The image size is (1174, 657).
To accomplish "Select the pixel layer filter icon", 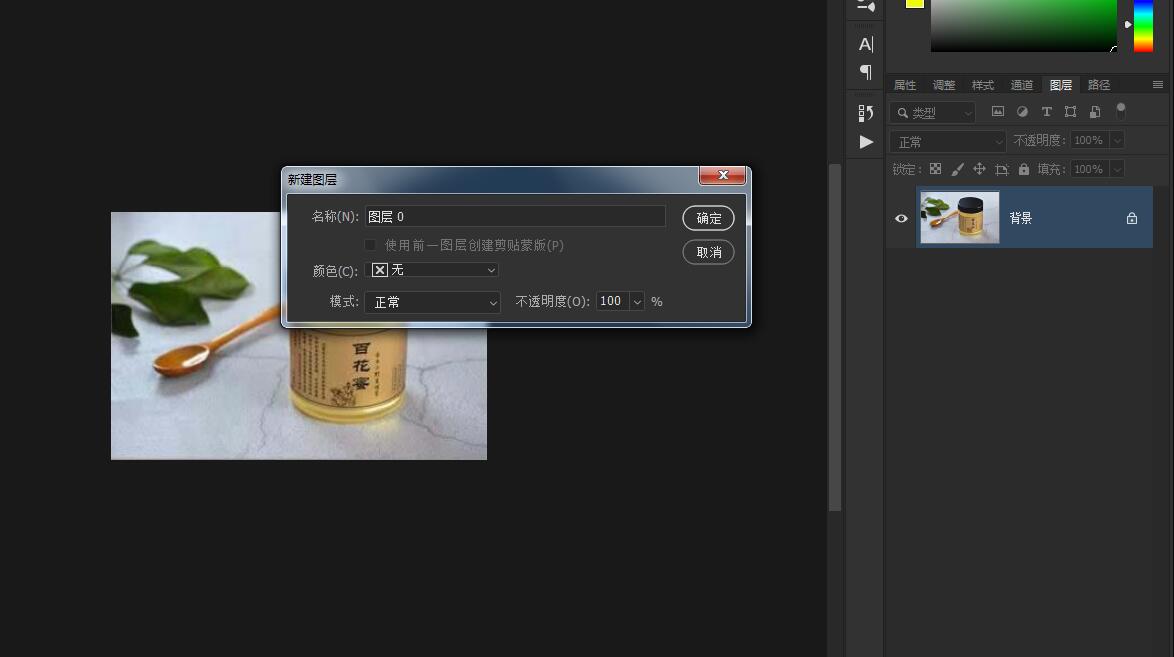I will coord(997,111).
